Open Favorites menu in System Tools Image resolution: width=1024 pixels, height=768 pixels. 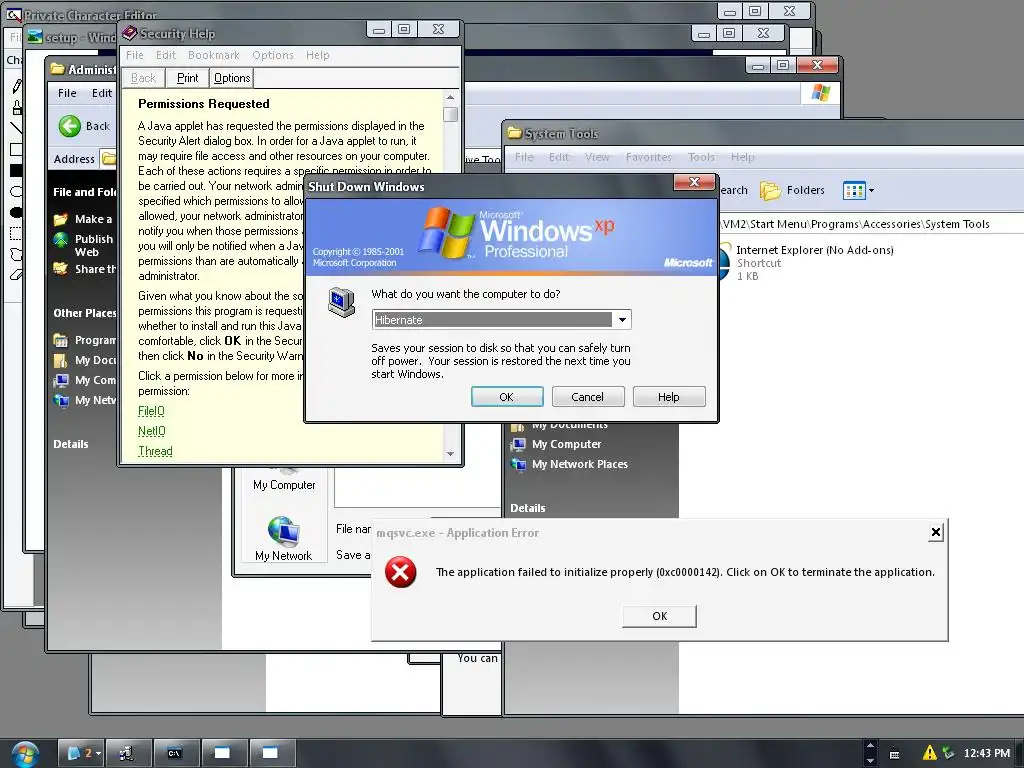(x=648, y=157)
